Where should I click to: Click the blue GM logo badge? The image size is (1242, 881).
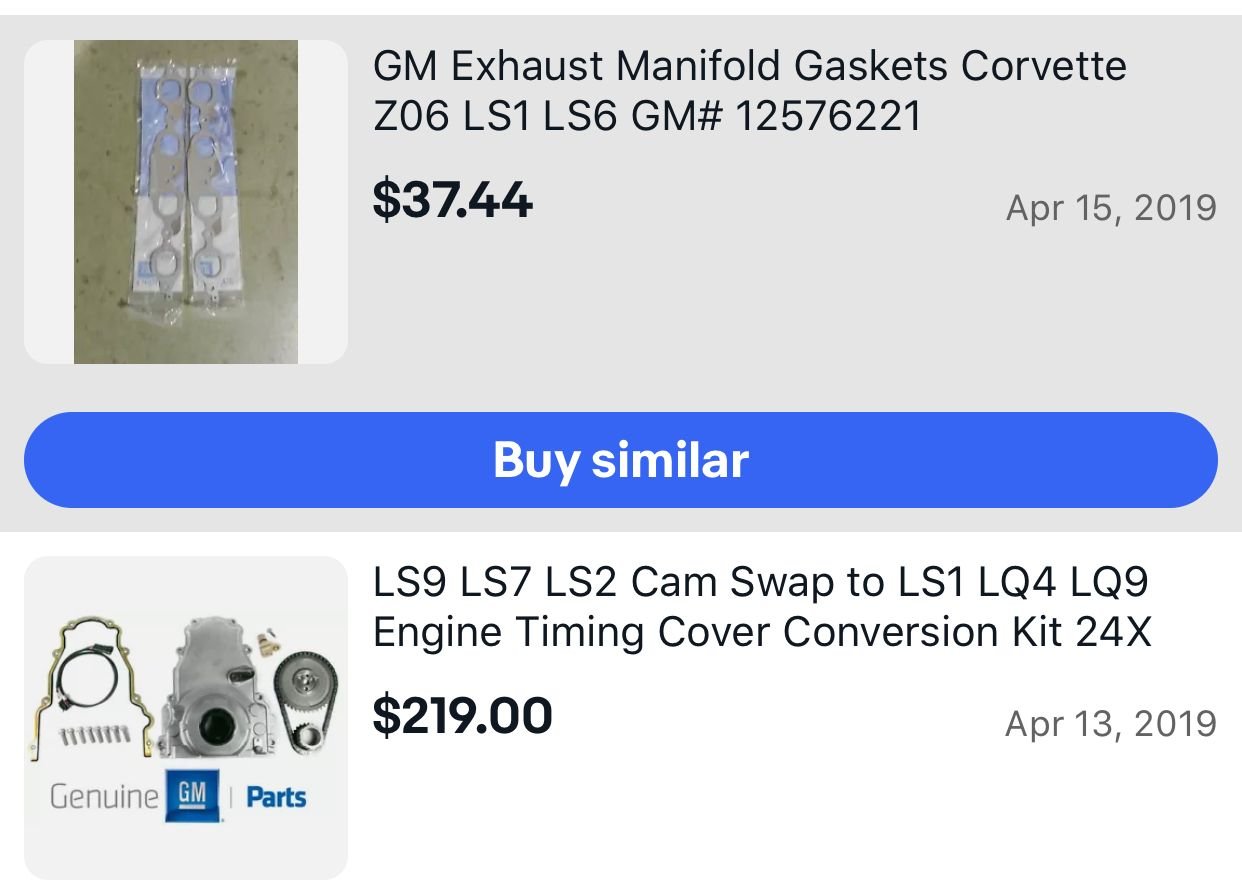pos(190,797)
